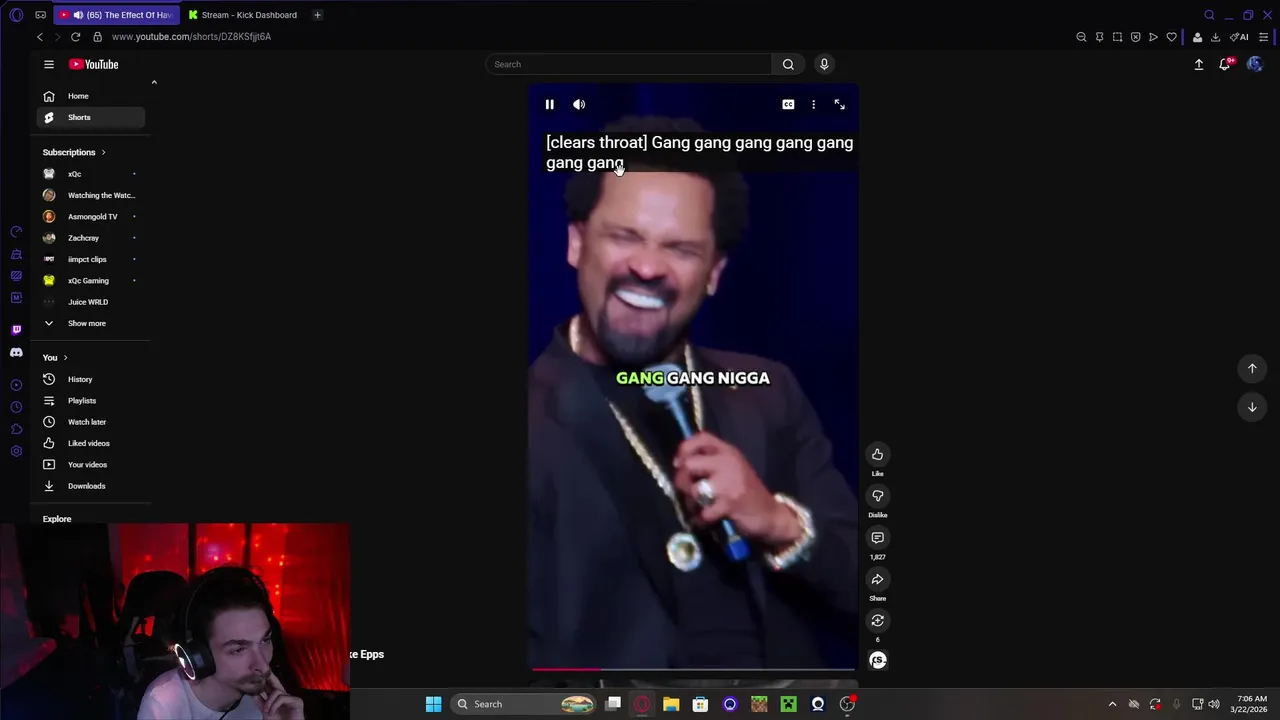Screen dimensions: 1280x720
Task: Click the sidebar scroll-up caret
Action: point(153,82)
